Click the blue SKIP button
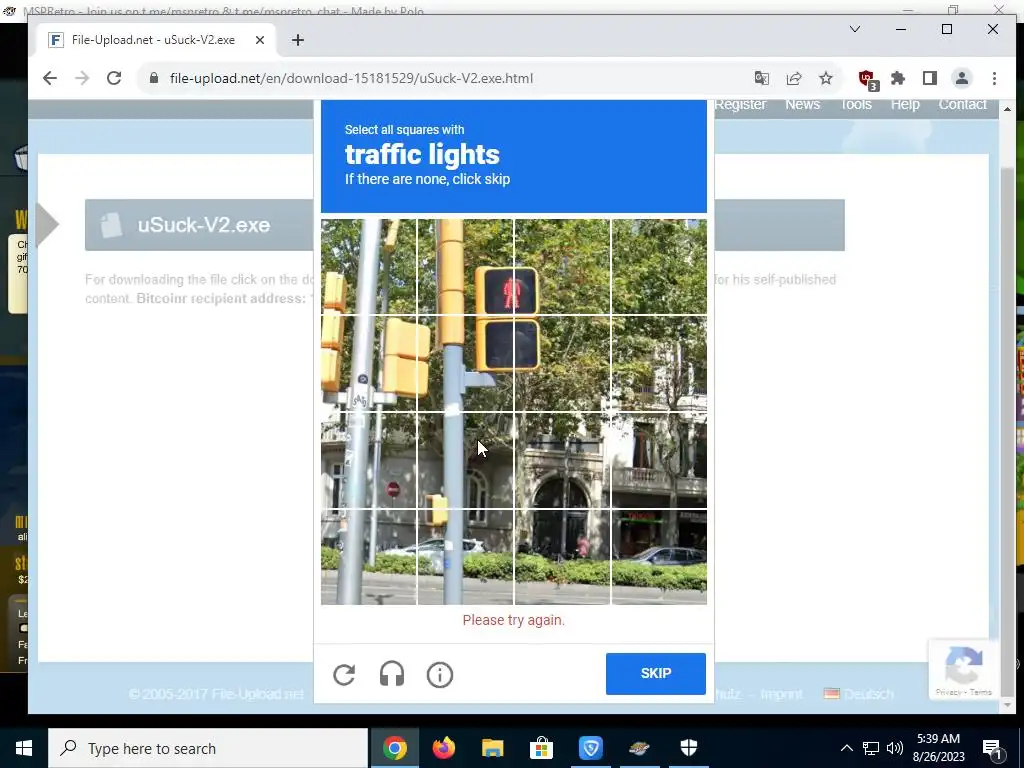Image resolution: width=1024 pixels, height=768 pixels. (x=656, y=673)
